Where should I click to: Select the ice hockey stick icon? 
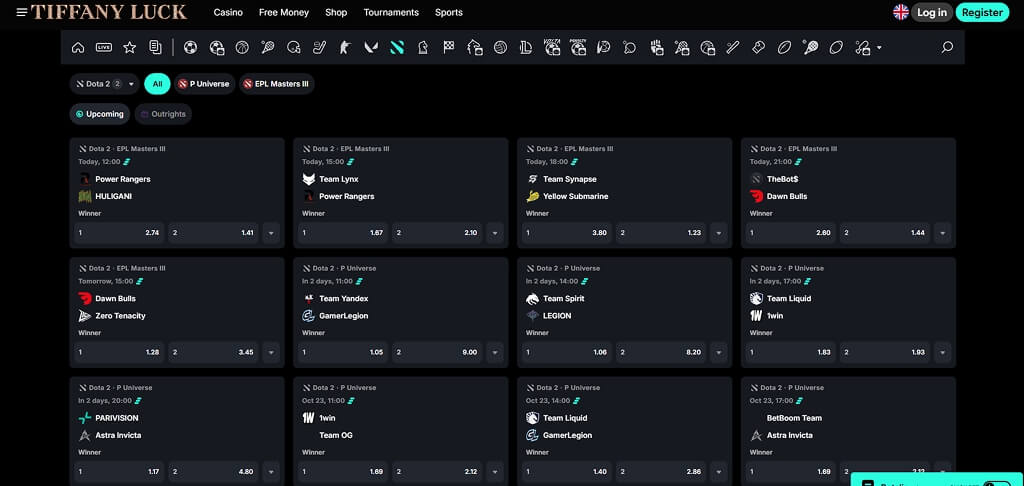coord(319,47)
